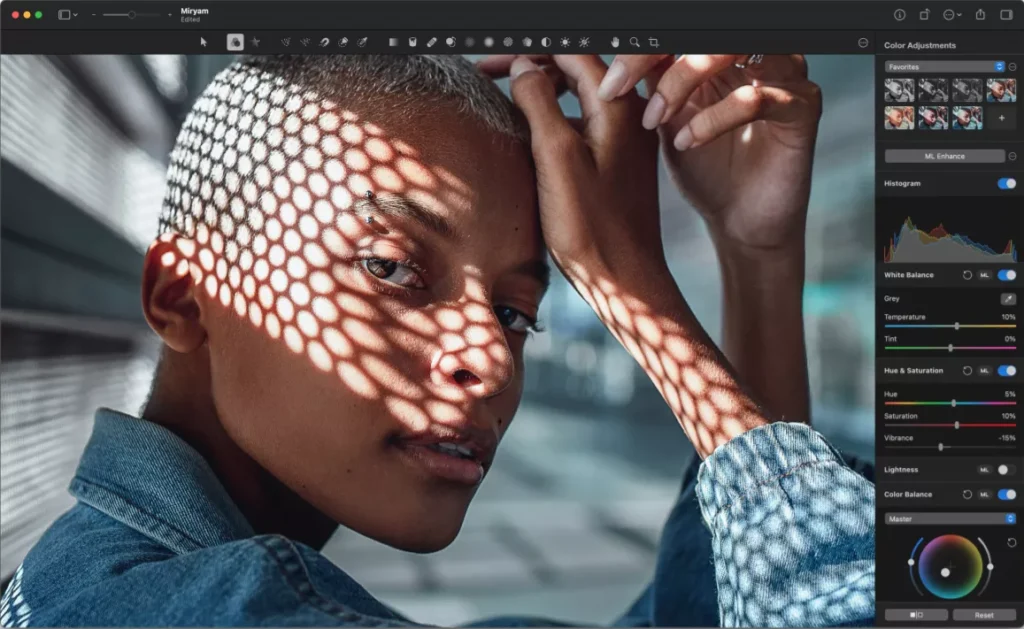Open the Master color balance dropdown
This screenshot has height=629, width=1024.
click(950, 519)
